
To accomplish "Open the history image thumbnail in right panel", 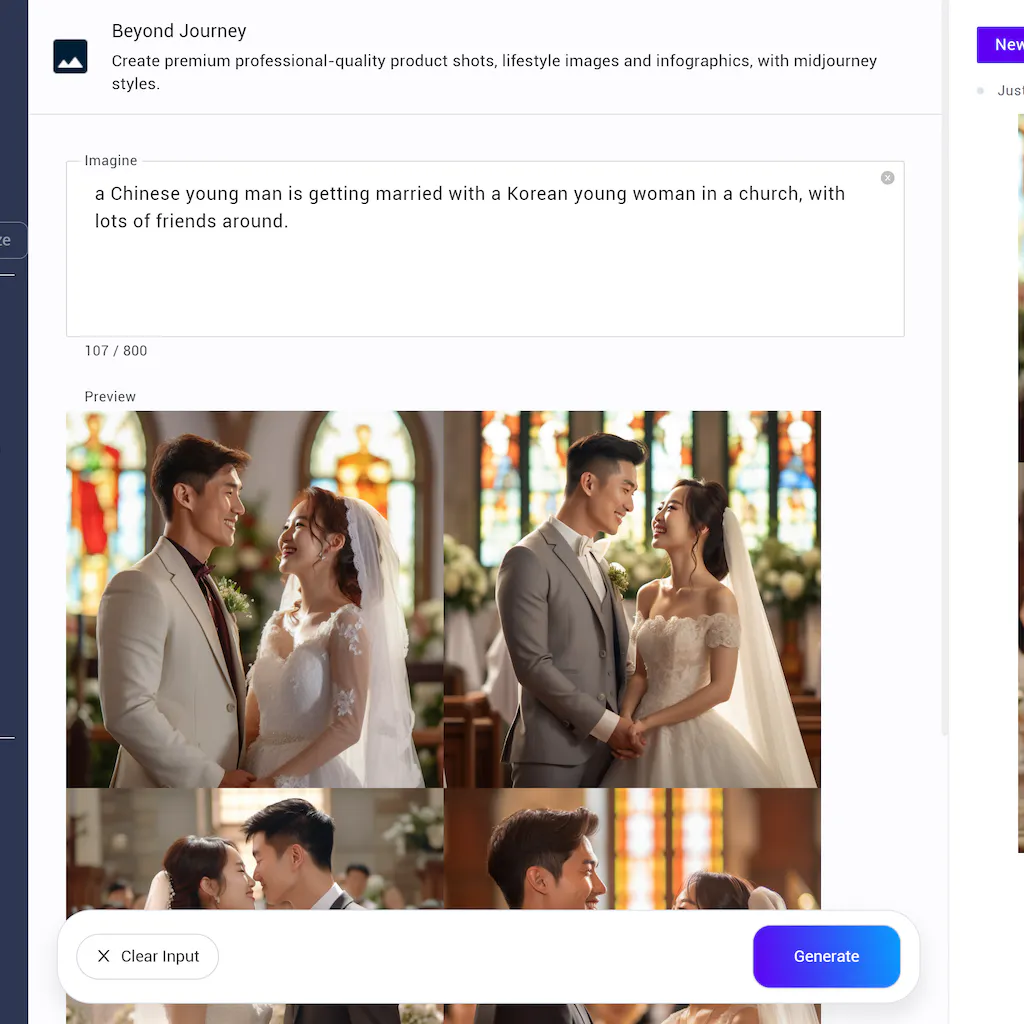I will tap(1020, 480).
